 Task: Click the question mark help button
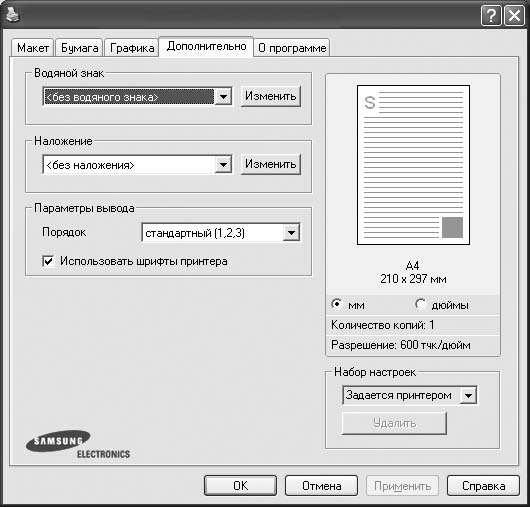click(491, 16)
